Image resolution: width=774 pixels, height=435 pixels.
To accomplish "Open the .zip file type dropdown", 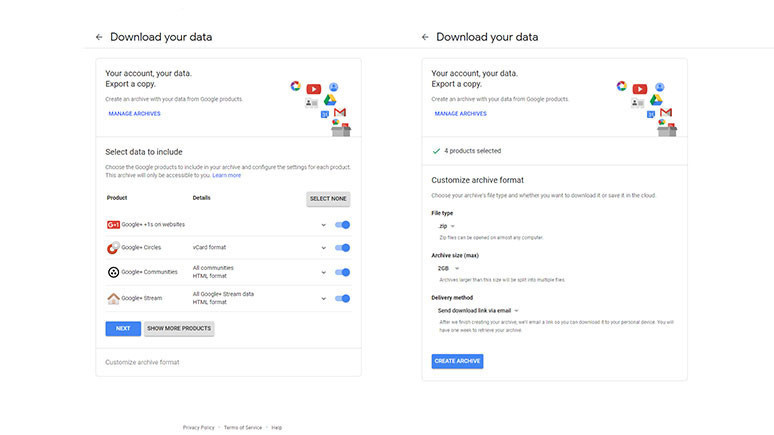I will coord(446,226).
